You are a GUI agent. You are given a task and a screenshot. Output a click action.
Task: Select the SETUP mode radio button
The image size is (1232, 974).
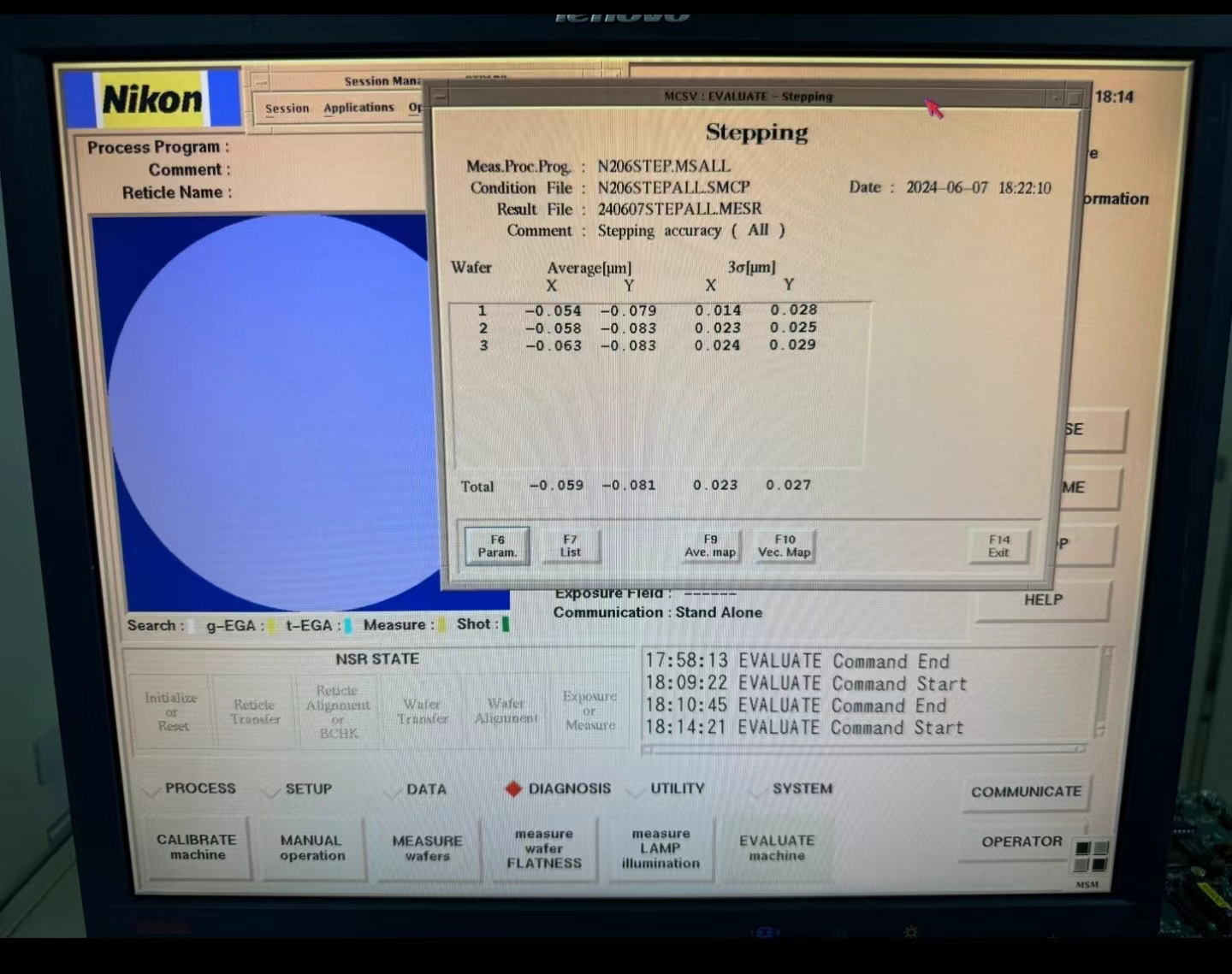[x=272, y=791]
